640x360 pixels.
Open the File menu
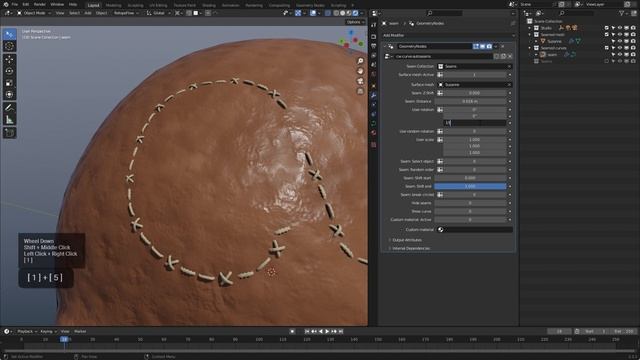click(15, 4)
